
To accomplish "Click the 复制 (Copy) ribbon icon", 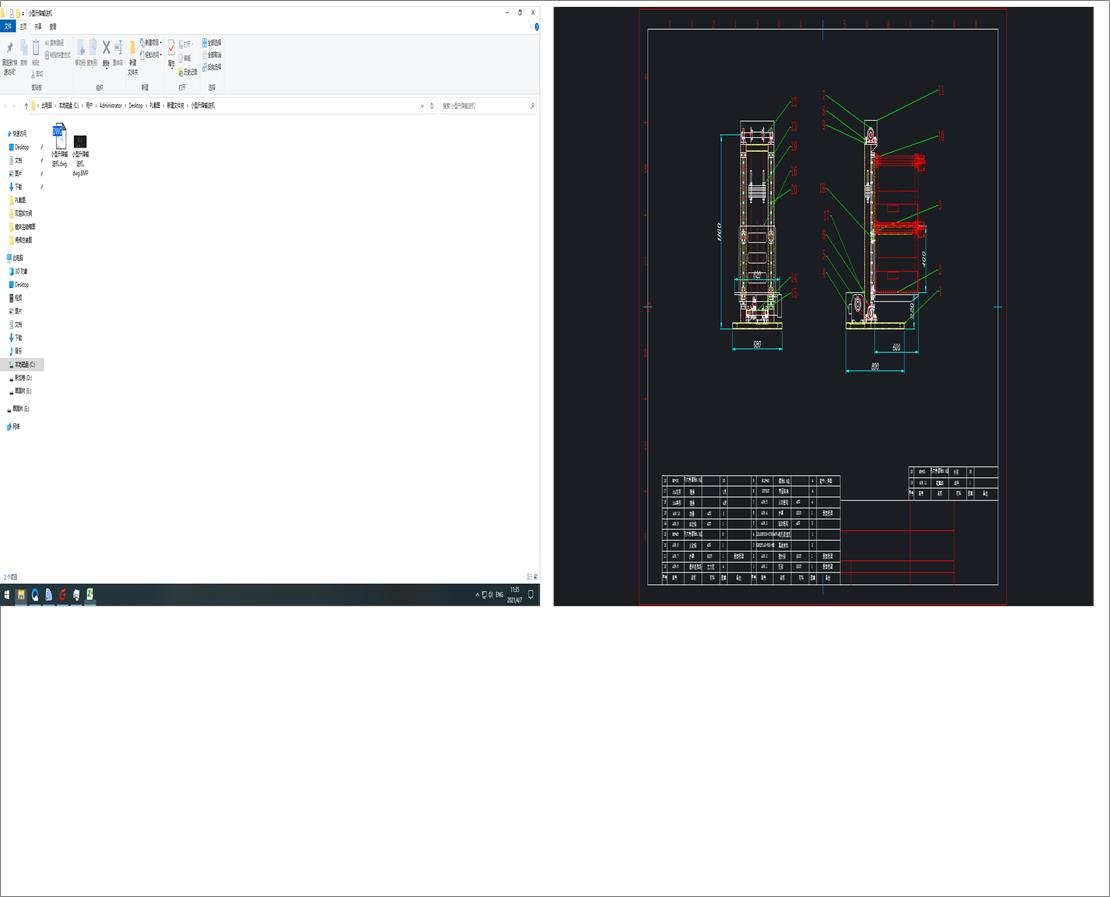I will click(23, 49).
